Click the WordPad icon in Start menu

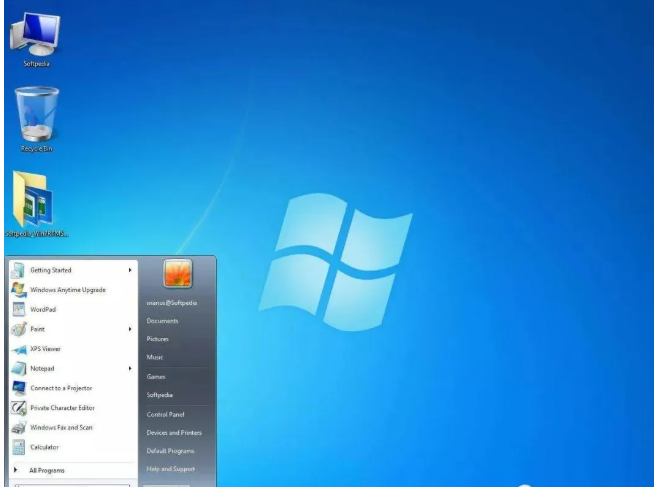point(18,309)
